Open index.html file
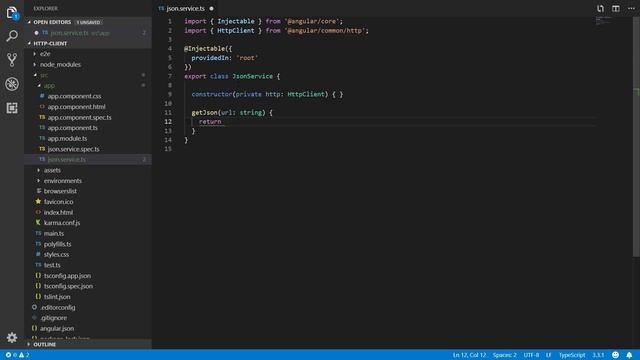Viewport: 640px width, 360px height. point(58,213)
